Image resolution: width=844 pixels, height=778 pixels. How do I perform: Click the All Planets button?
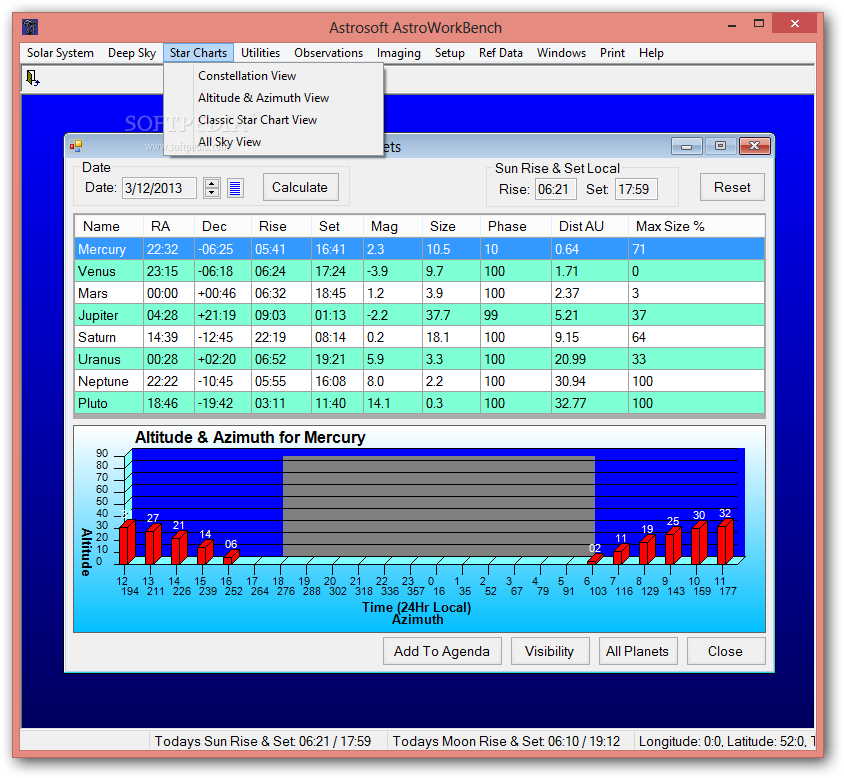pos(638,651)
